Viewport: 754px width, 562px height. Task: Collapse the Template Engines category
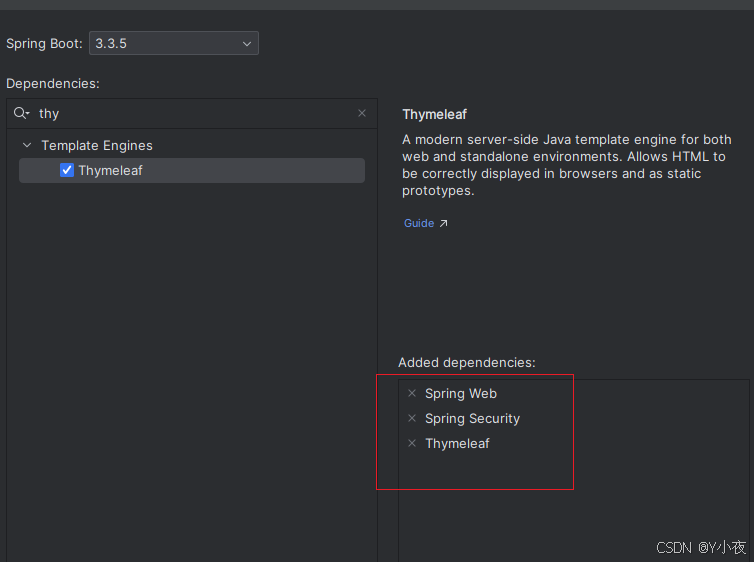[x=27, y=145]
